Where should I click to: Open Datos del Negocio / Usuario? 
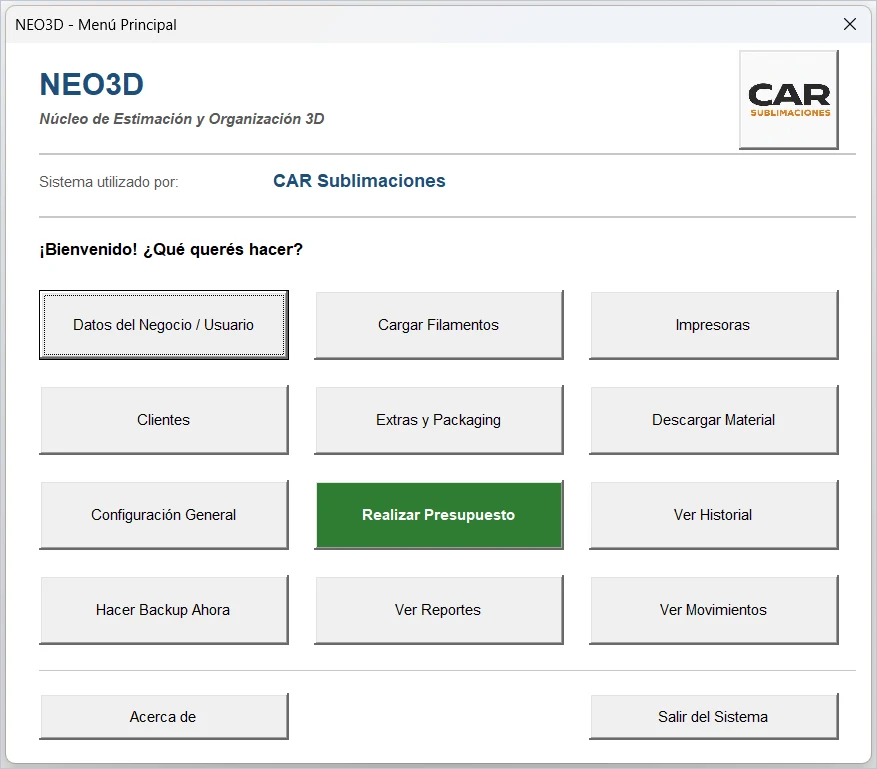pos(164,325)
